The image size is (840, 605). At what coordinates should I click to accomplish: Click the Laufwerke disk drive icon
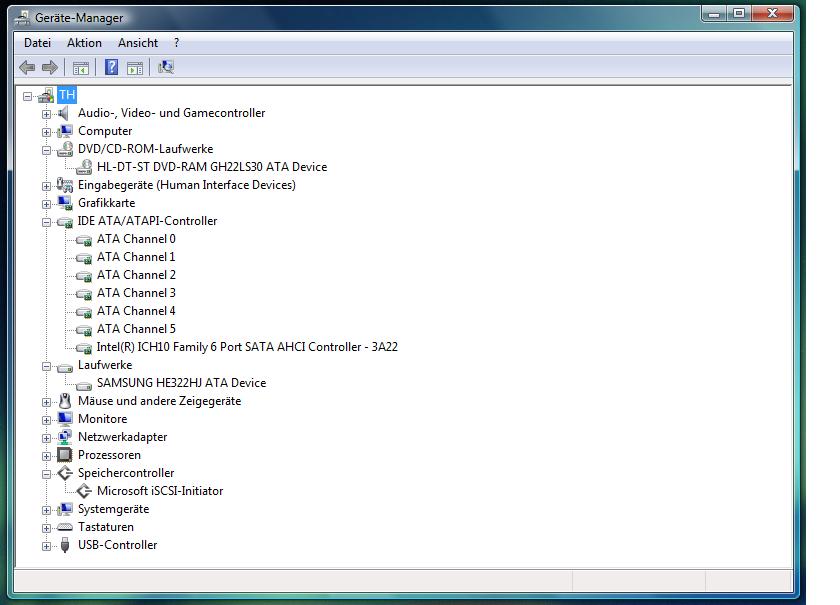pos(65,367)
